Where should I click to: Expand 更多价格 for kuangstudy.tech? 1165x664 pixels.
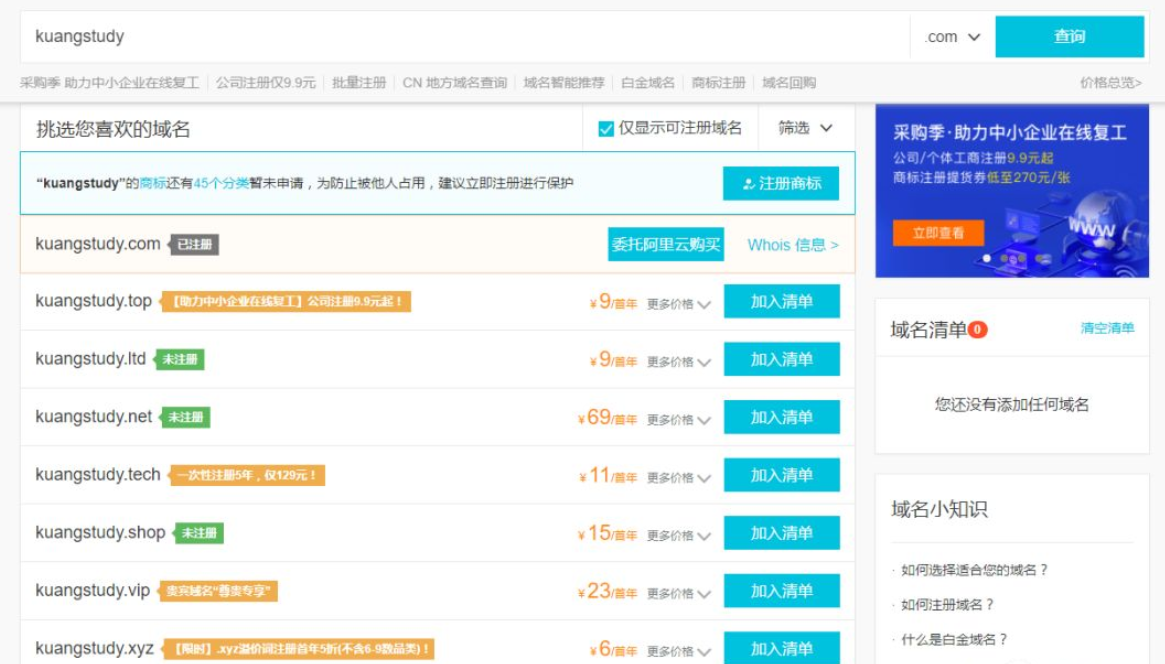coord(678,478)
